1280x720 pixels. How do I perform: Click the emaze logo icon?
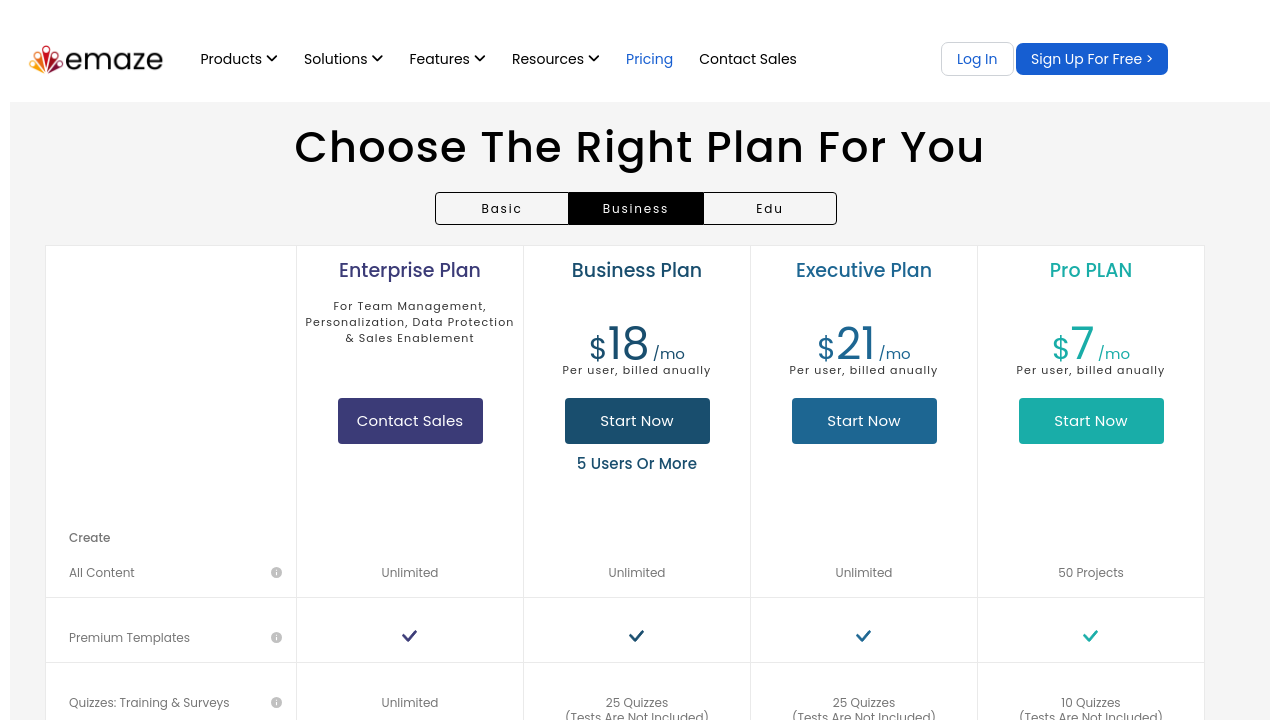47,60
